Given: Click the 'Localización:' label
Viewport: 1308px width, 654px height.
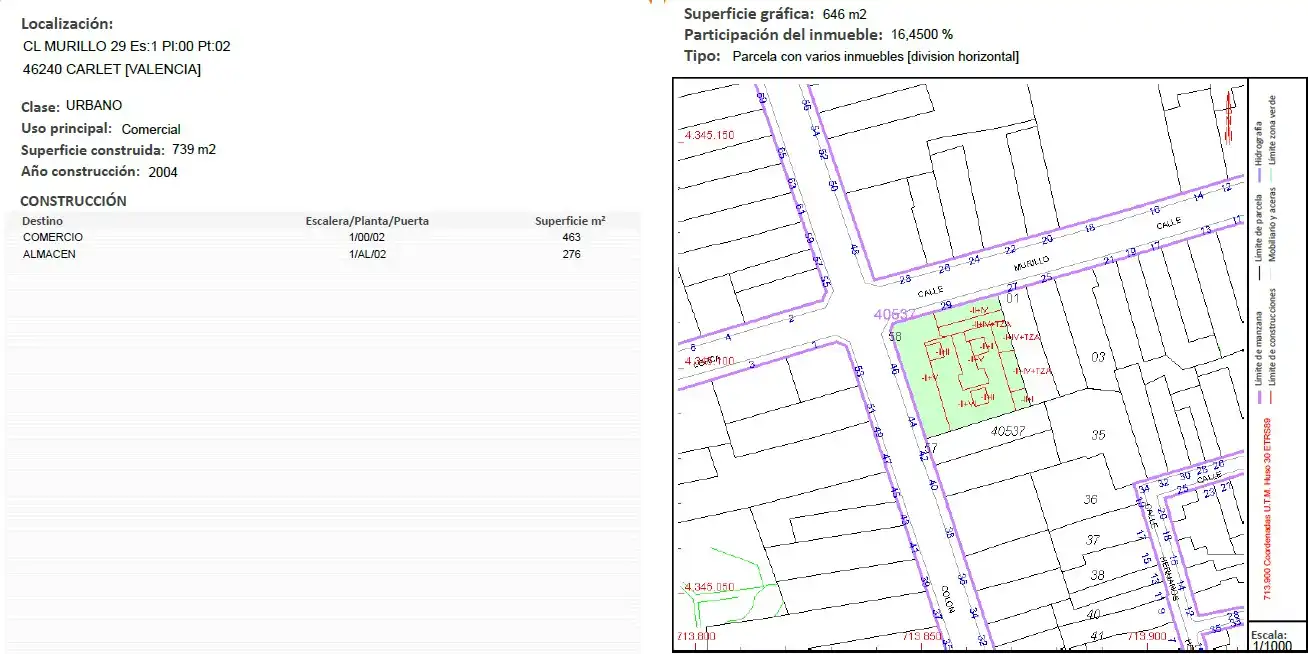Looking at the screenshot, I should [x=67, y=24].
